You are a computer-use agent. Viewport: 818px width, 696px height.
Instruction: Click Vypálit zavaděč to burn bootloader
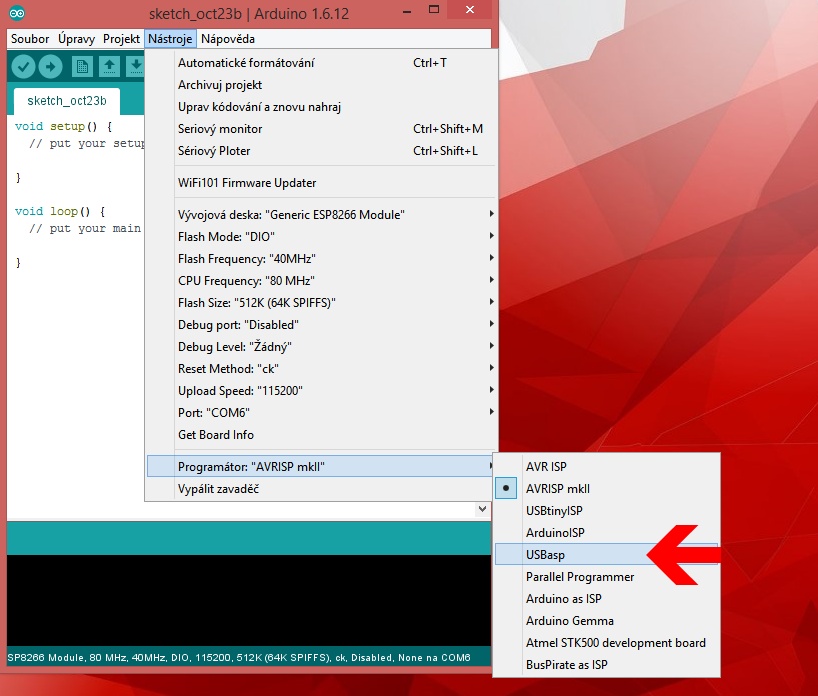tap(218, 489)
